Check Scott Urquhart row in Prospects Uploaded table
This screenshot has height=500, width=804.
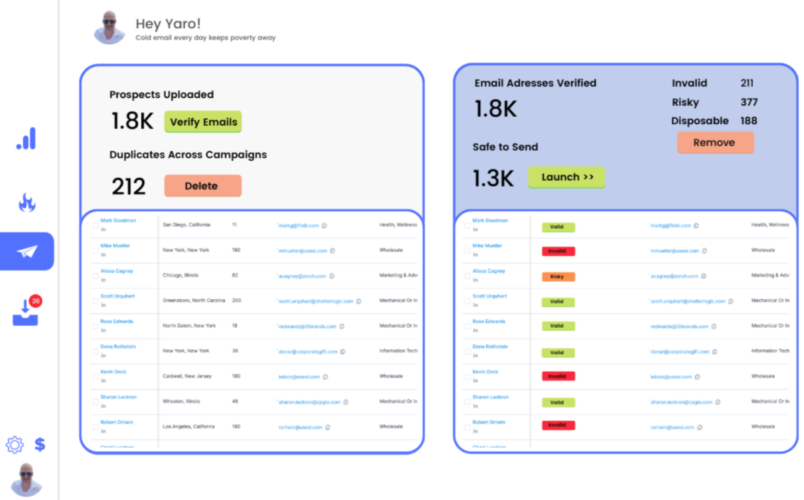(95, 301)
